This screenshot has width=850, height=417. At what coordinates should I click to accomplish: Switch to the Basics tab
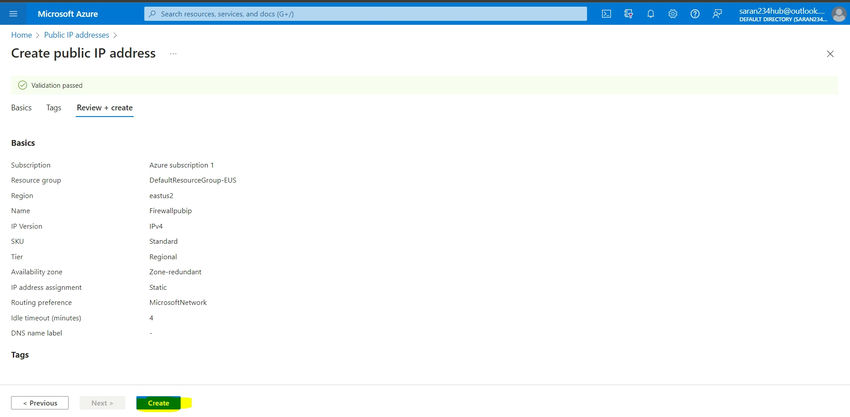click(x=21, y=108)
